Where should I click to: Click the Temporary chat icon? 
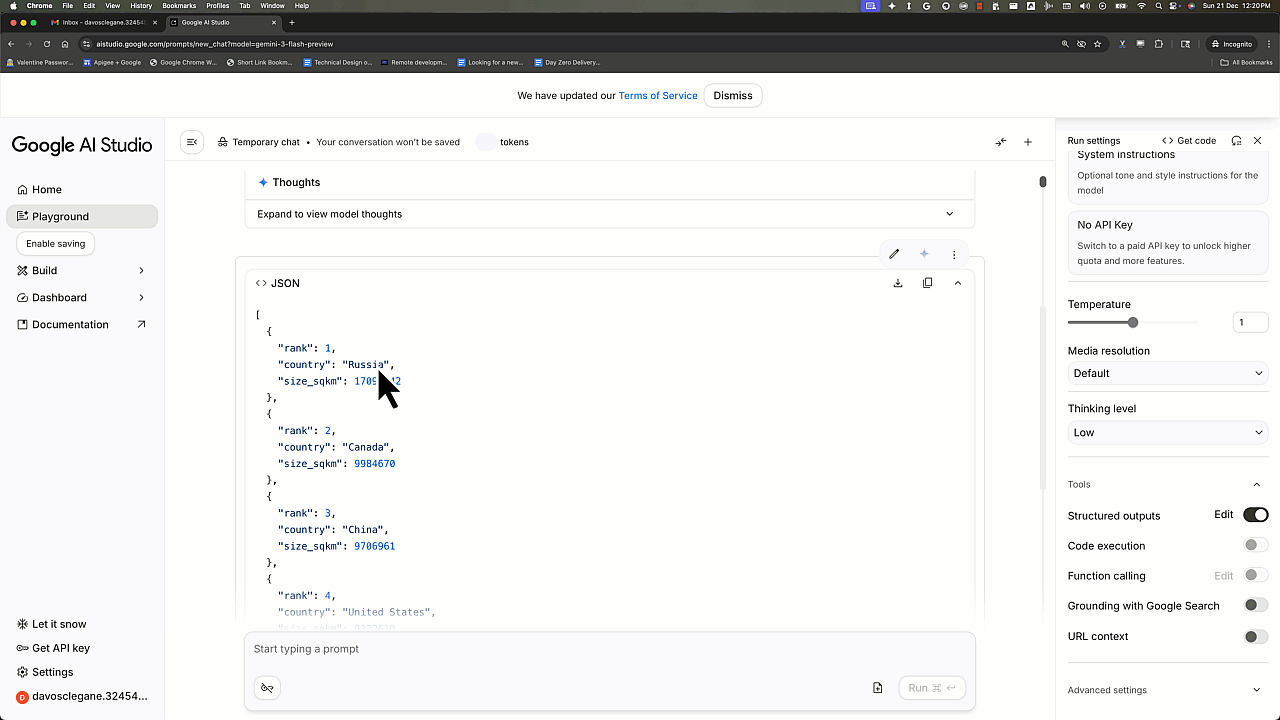[x=222, y=142]
